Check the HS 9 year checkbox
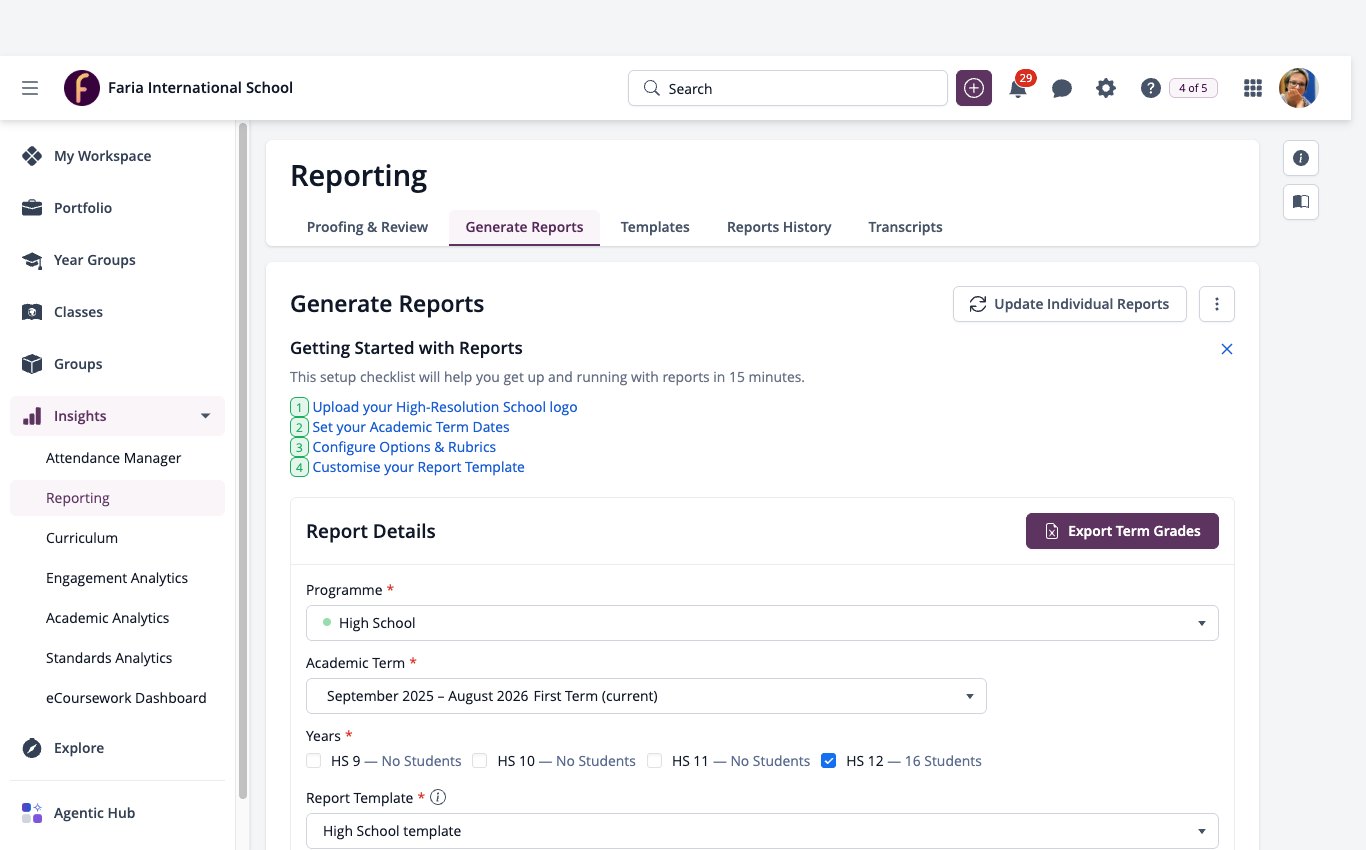This screenshot has height=850, width=1366. coord(314,761)
